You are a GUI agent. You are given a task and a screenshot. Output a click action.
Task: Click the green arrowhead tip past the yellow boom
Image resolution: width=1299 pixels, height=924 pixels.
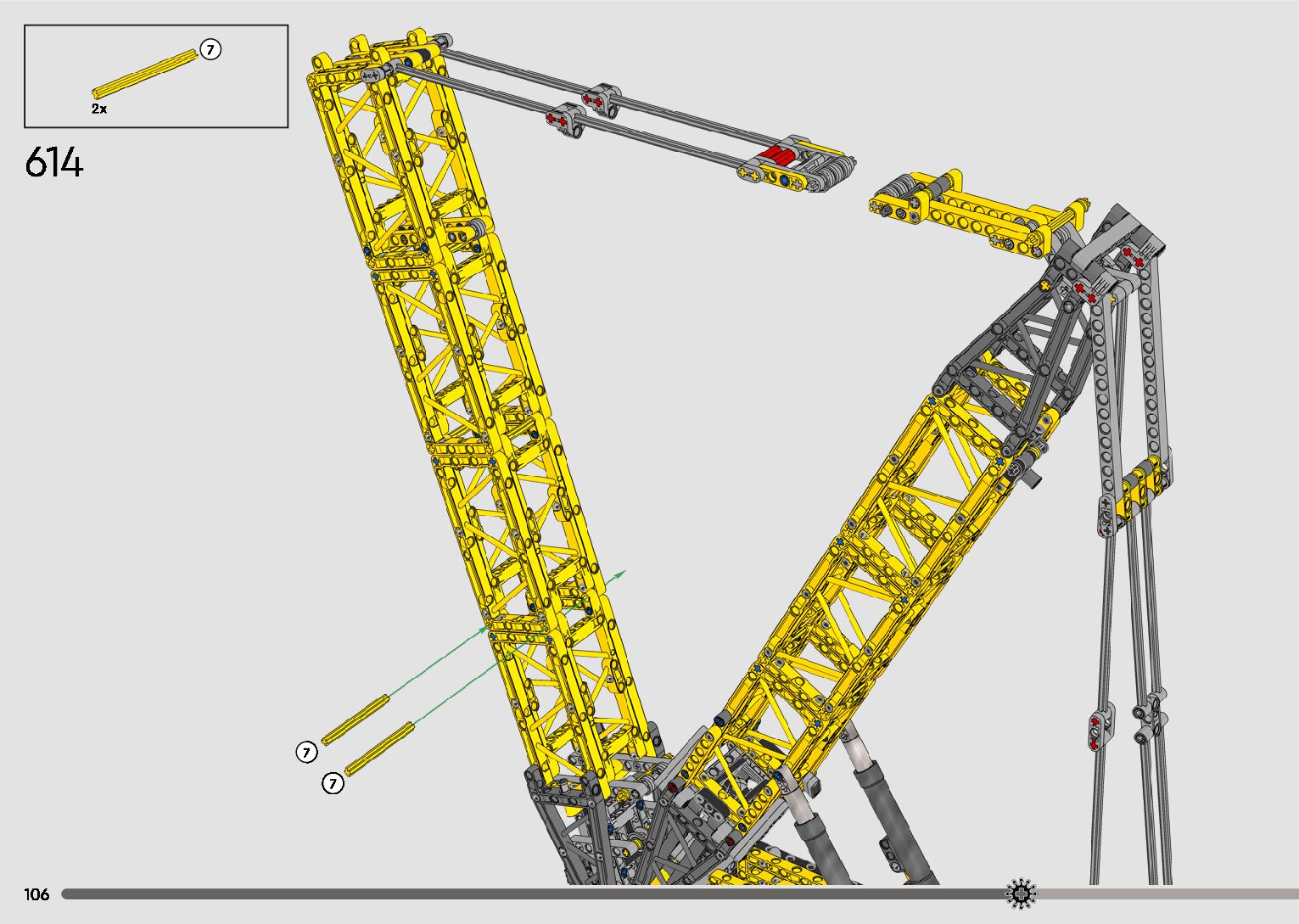click(x=623, y=574)
